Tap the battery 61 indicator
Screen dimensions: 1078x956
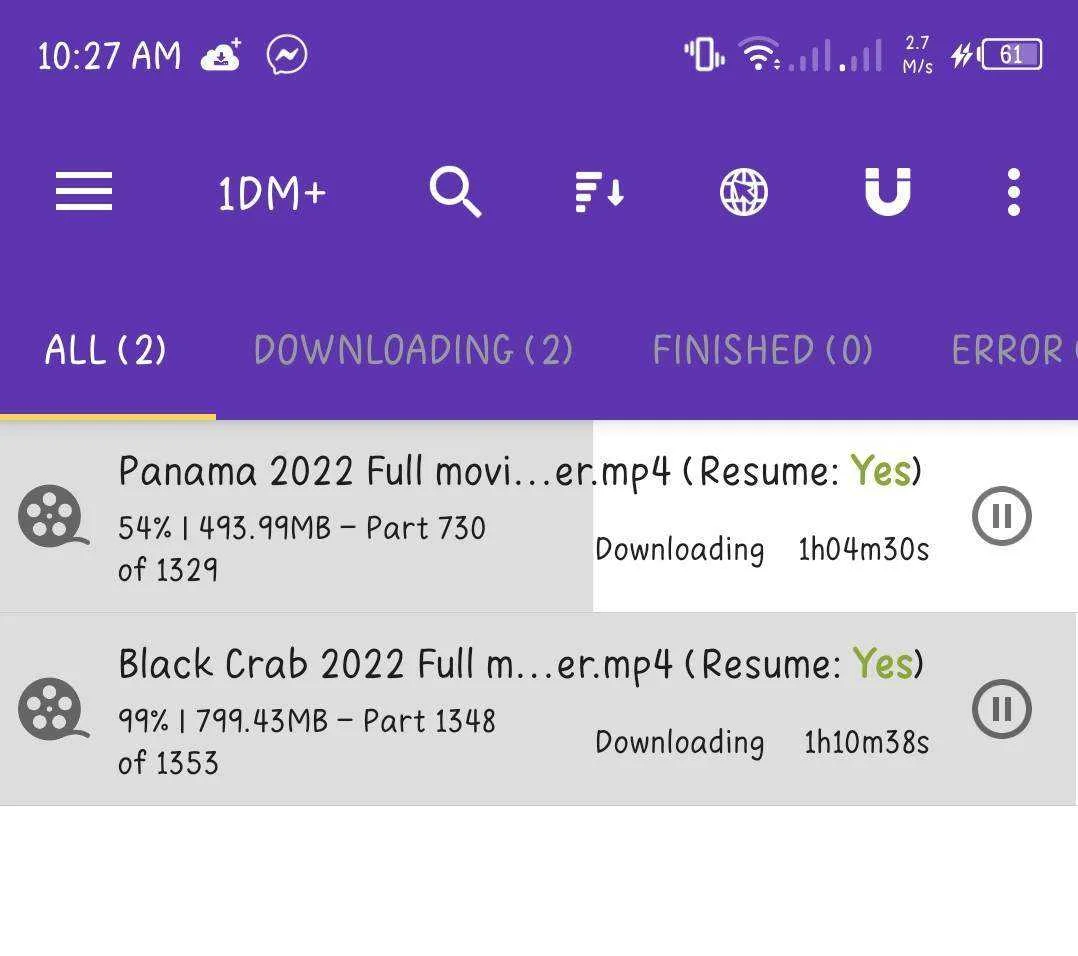pyautogui.click(x=1010, y=55)
